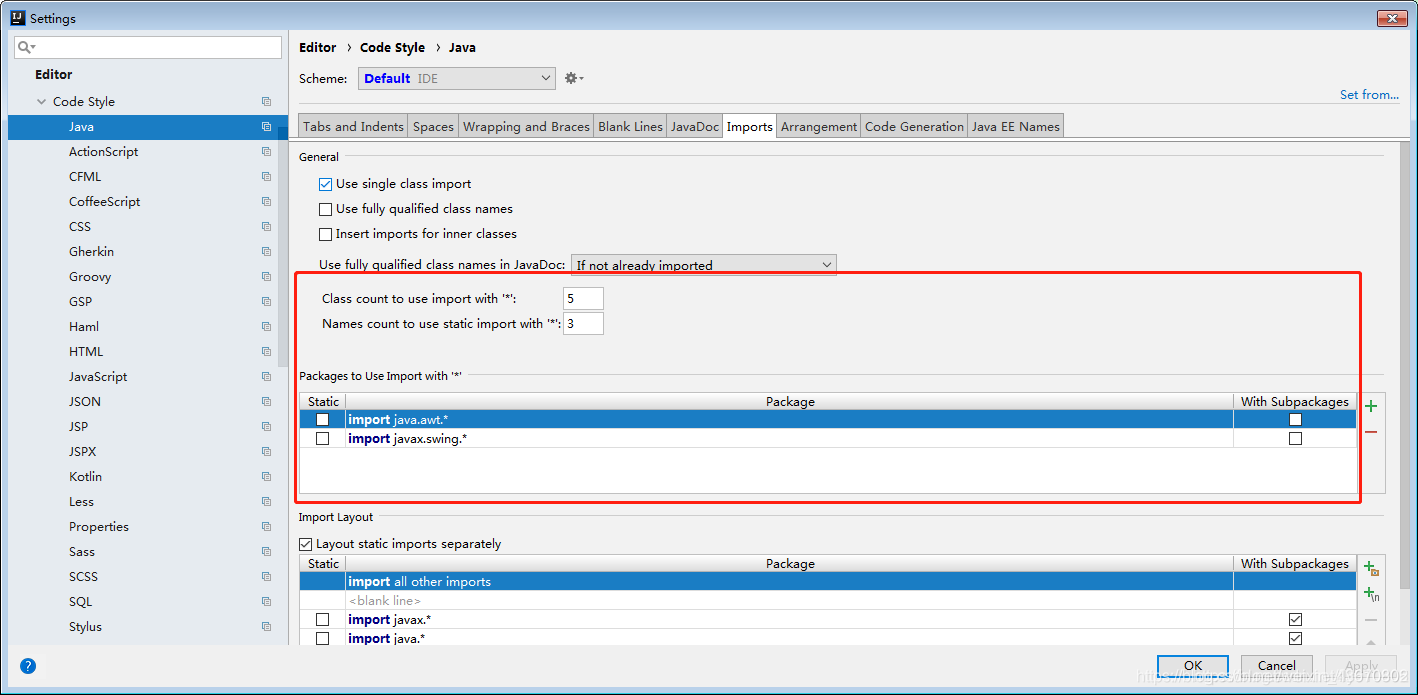The height and width of the screenshot is (695, 1418).
Task: Open the Code Generation tab
Action: pos(914,126)
